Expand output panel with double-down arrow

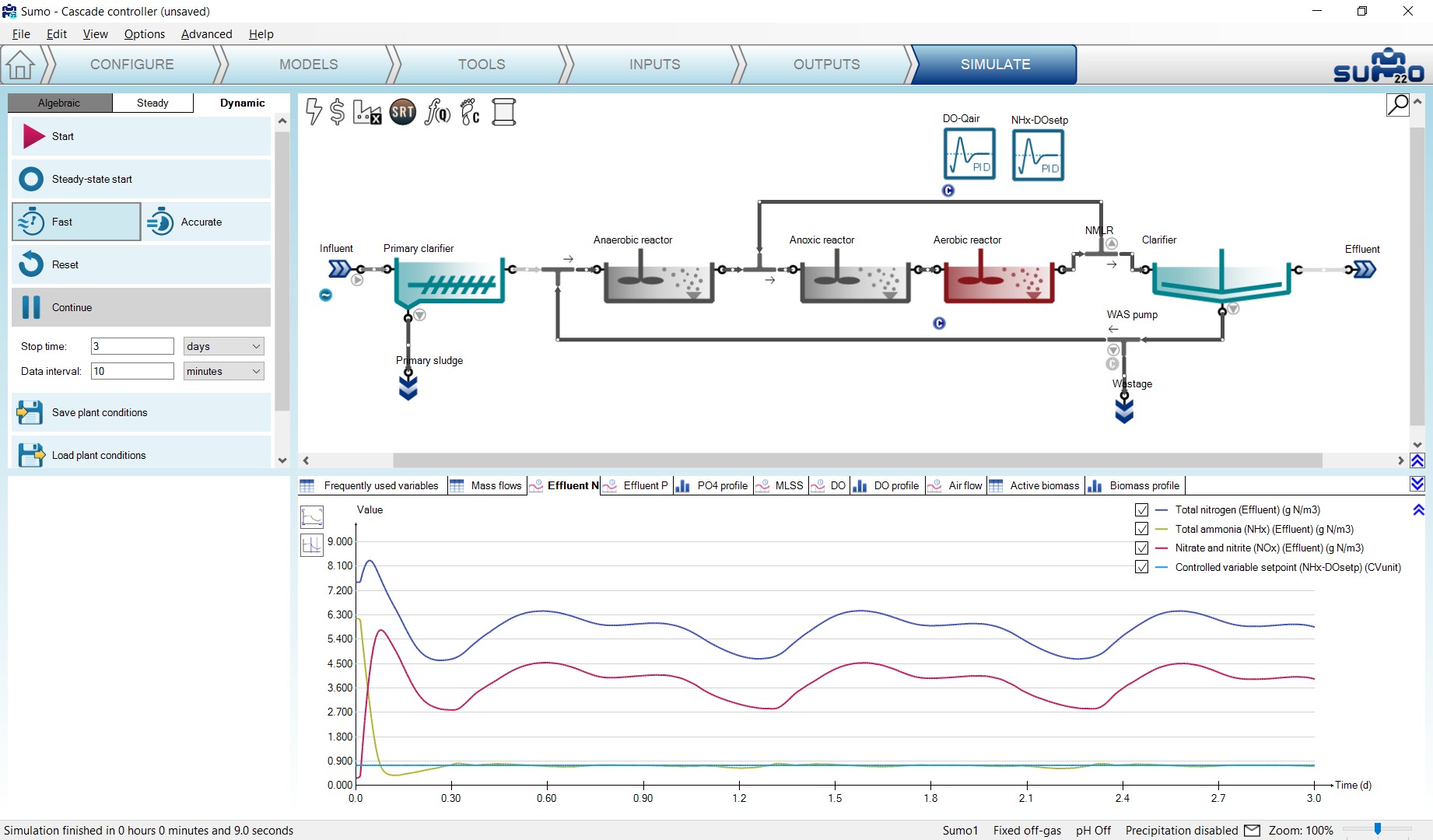click(1417, 484)
